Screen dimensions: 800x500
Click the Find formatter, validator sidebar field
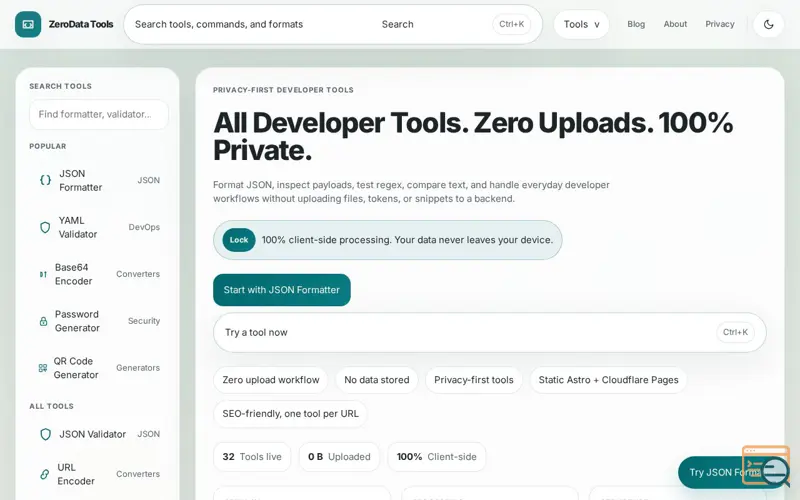pos(99,114)
